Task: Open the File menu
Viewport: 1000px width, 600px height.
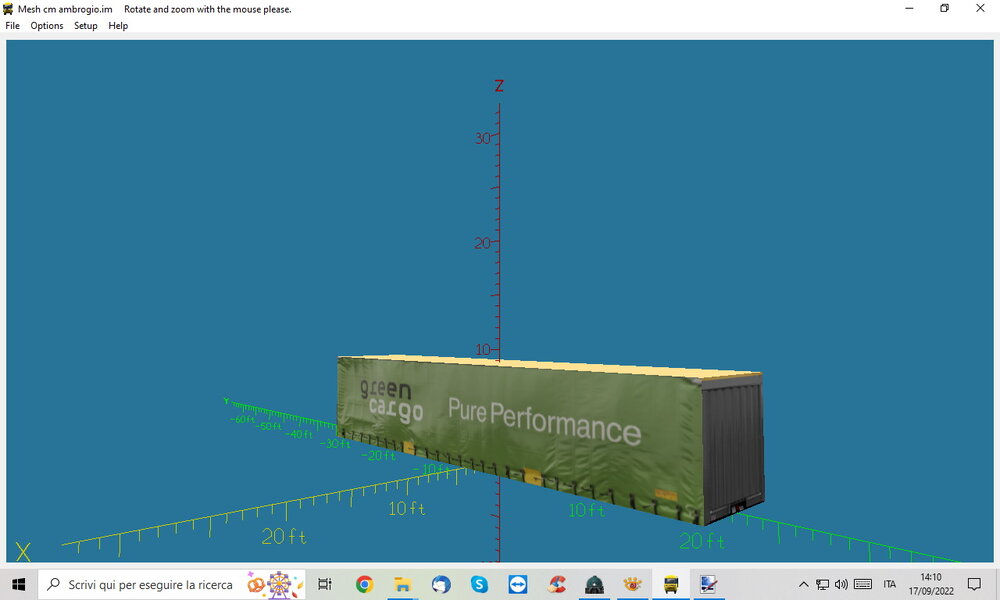Action: click(x=12, y=26)
